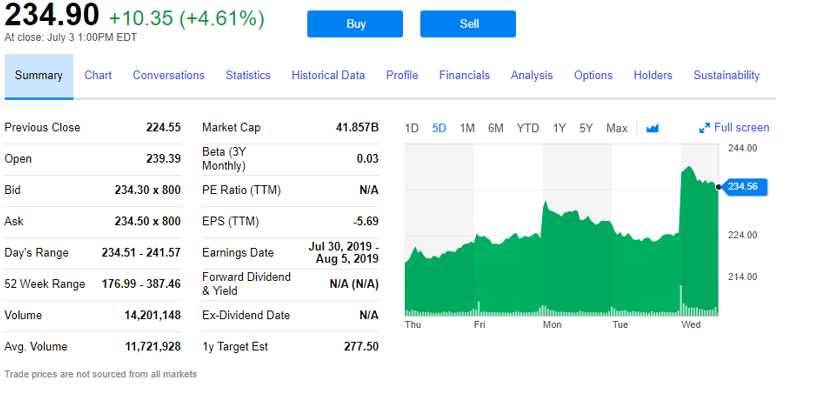Choose the 5Y chart period

[x=586, y=128]
